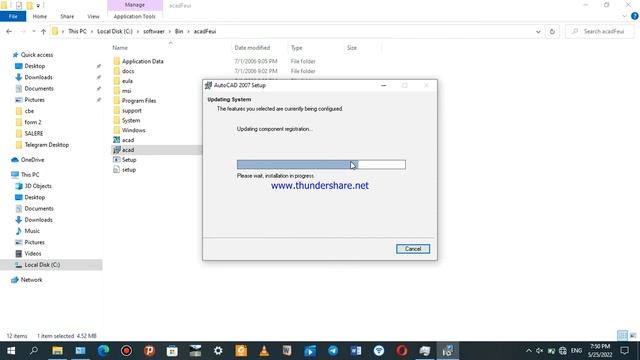The width and height of the screenshot is (640, 360).
Task: Open Network in navigation pane
Action: click(31, 280)
